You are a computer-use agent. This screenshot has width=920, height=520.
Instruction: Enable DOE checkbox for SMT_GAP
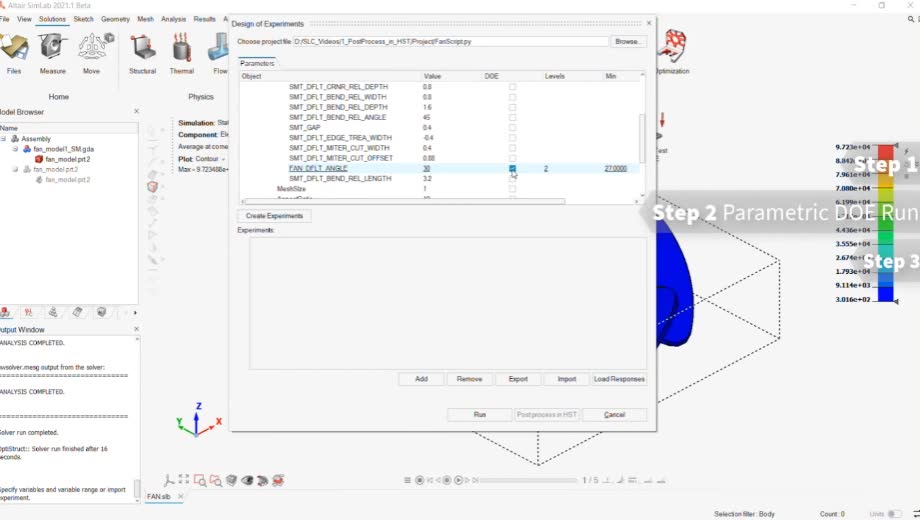click(513, 128)
